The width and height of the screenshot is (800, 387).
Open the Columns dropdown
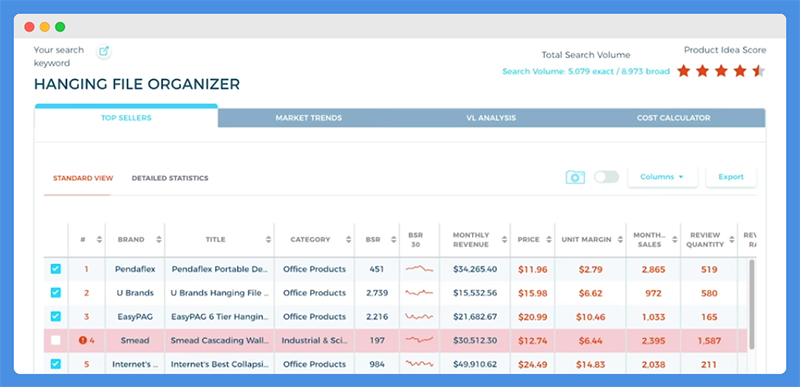[662, 177]
